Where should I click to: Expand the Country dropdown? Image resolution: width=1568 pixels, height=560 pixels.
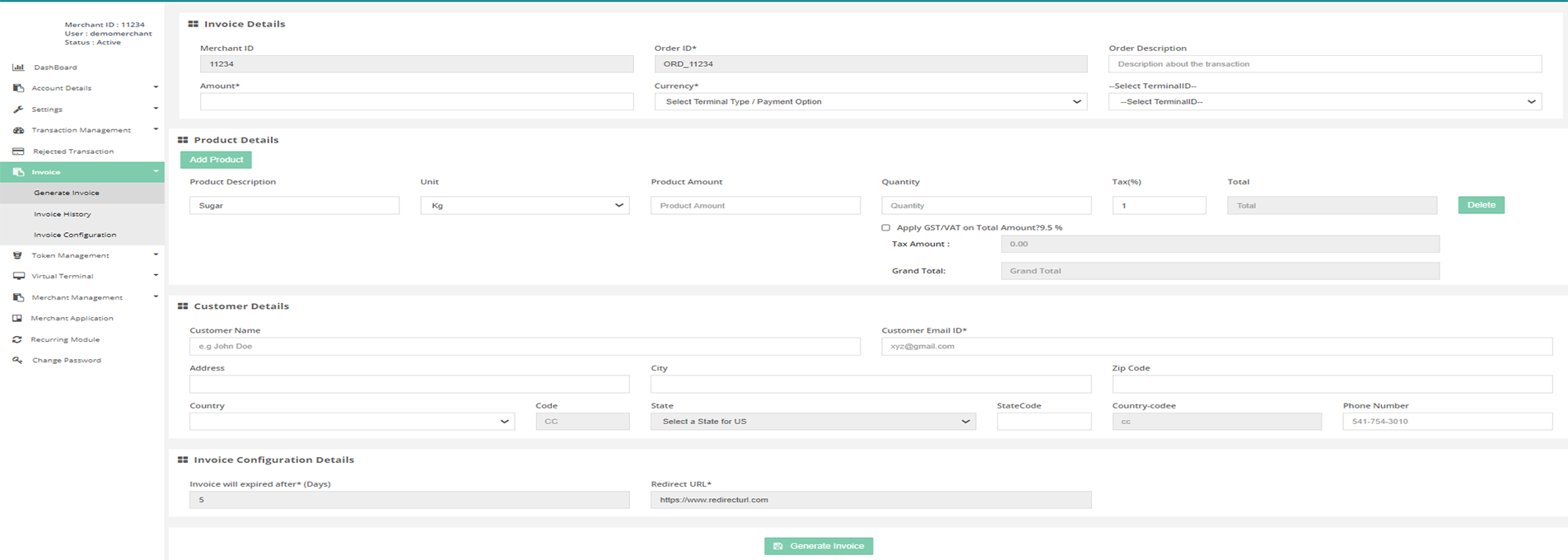tap(352, 422)
